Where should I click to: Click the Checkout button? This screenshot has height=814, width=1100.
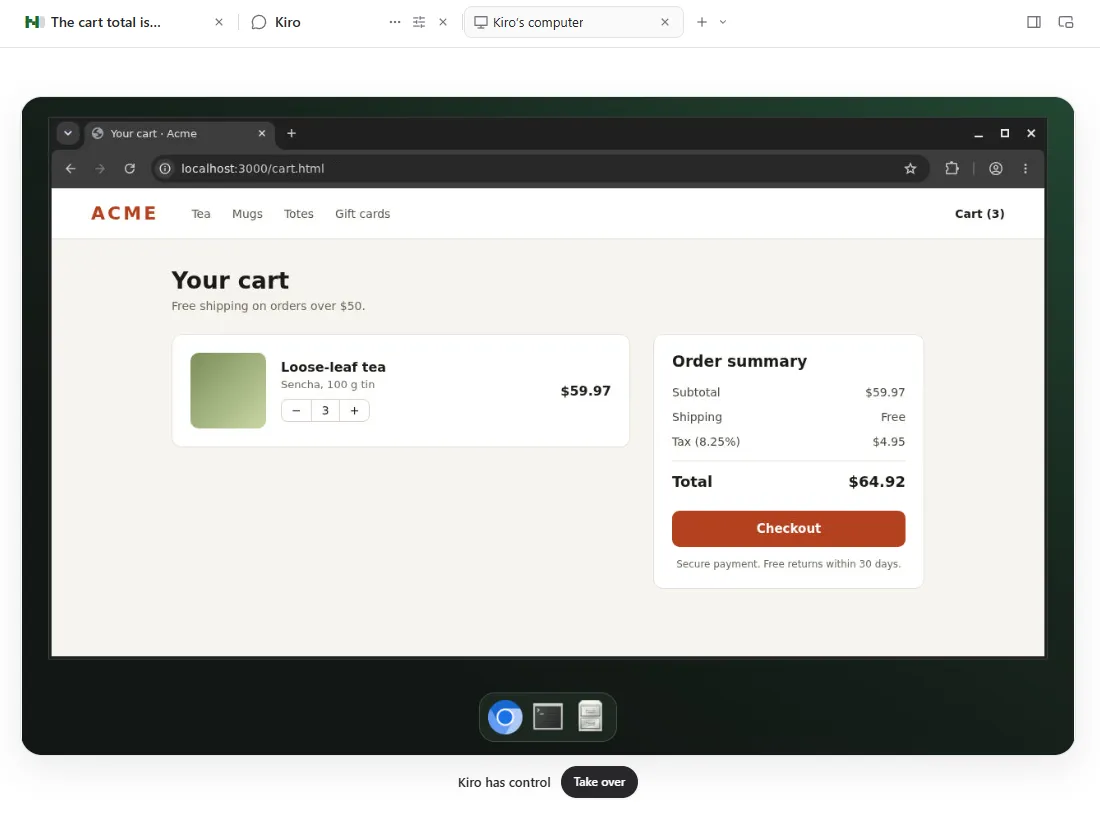coord(789,528)
